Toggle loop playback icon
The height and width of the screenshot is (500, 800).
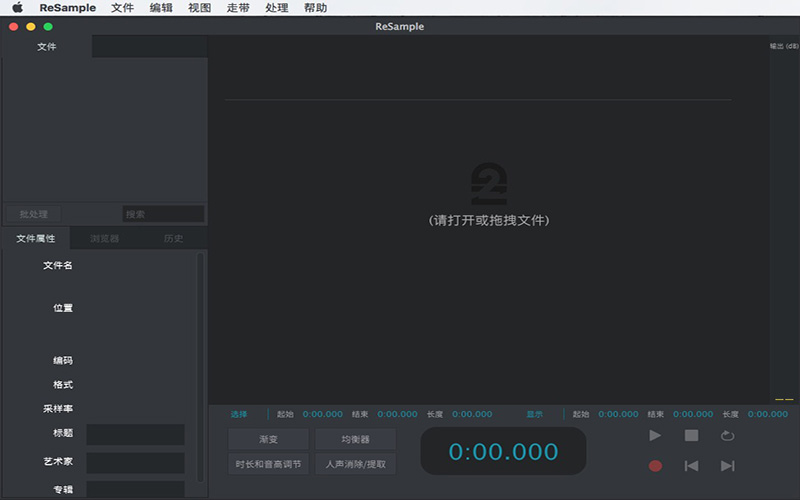[x=728, y=436]
